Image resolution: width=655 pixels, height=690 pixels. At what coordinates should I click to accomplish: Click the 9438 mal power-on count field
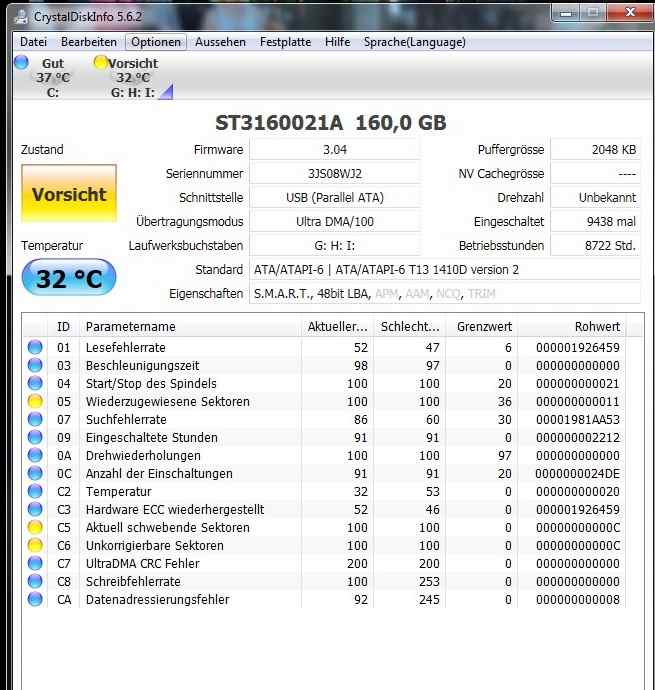(596, 221)
